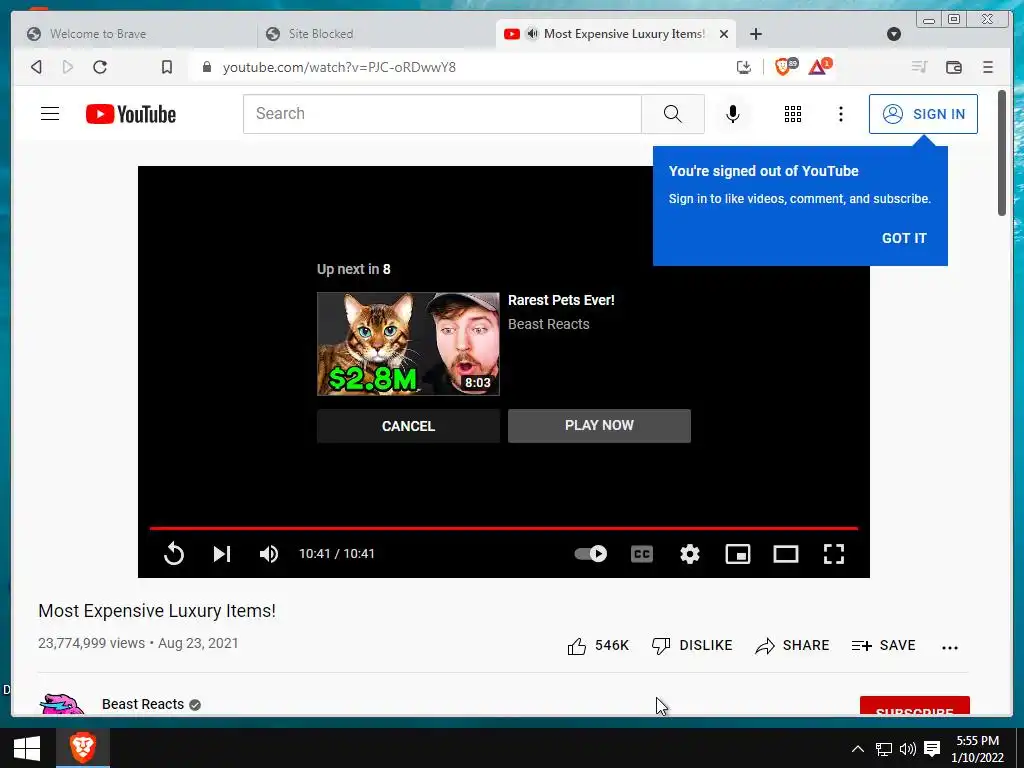Cancel the upcoming autoplay video
This screenshot has width=1024, height=768.
pyautogui.click(x=408, y=426)
